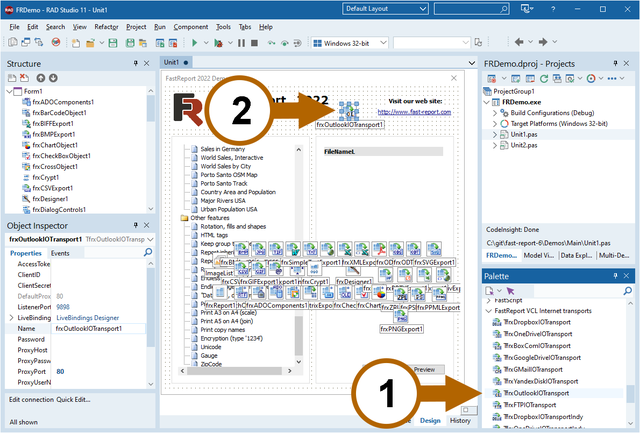Click Quick Edit... link

73,400
